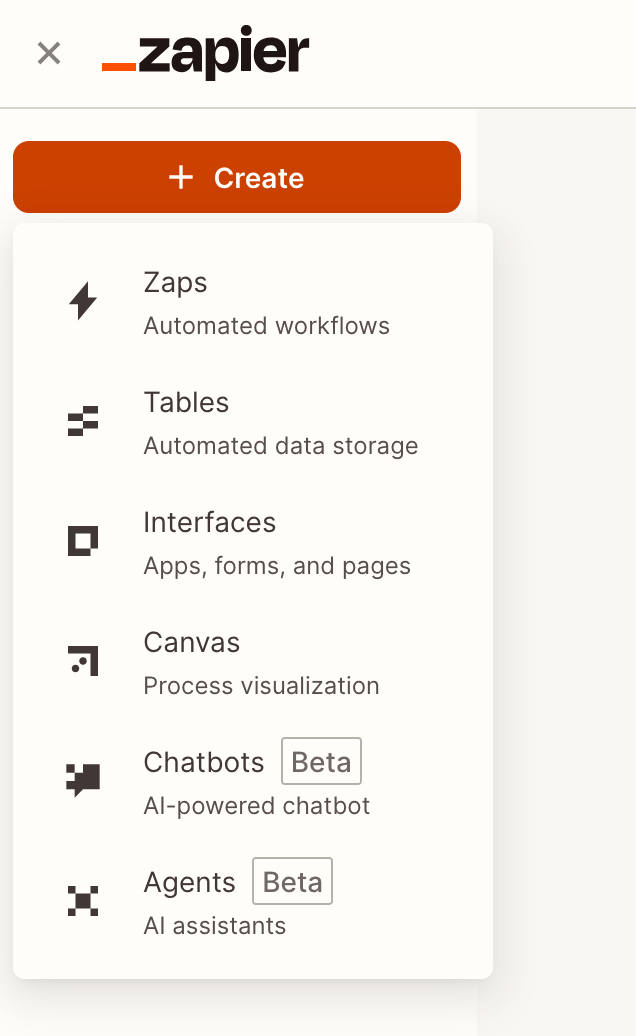The height and width of the screenshot is (1036, 636).
Task: Choose Interfaces from Create menu
Action: coord(210,523)
